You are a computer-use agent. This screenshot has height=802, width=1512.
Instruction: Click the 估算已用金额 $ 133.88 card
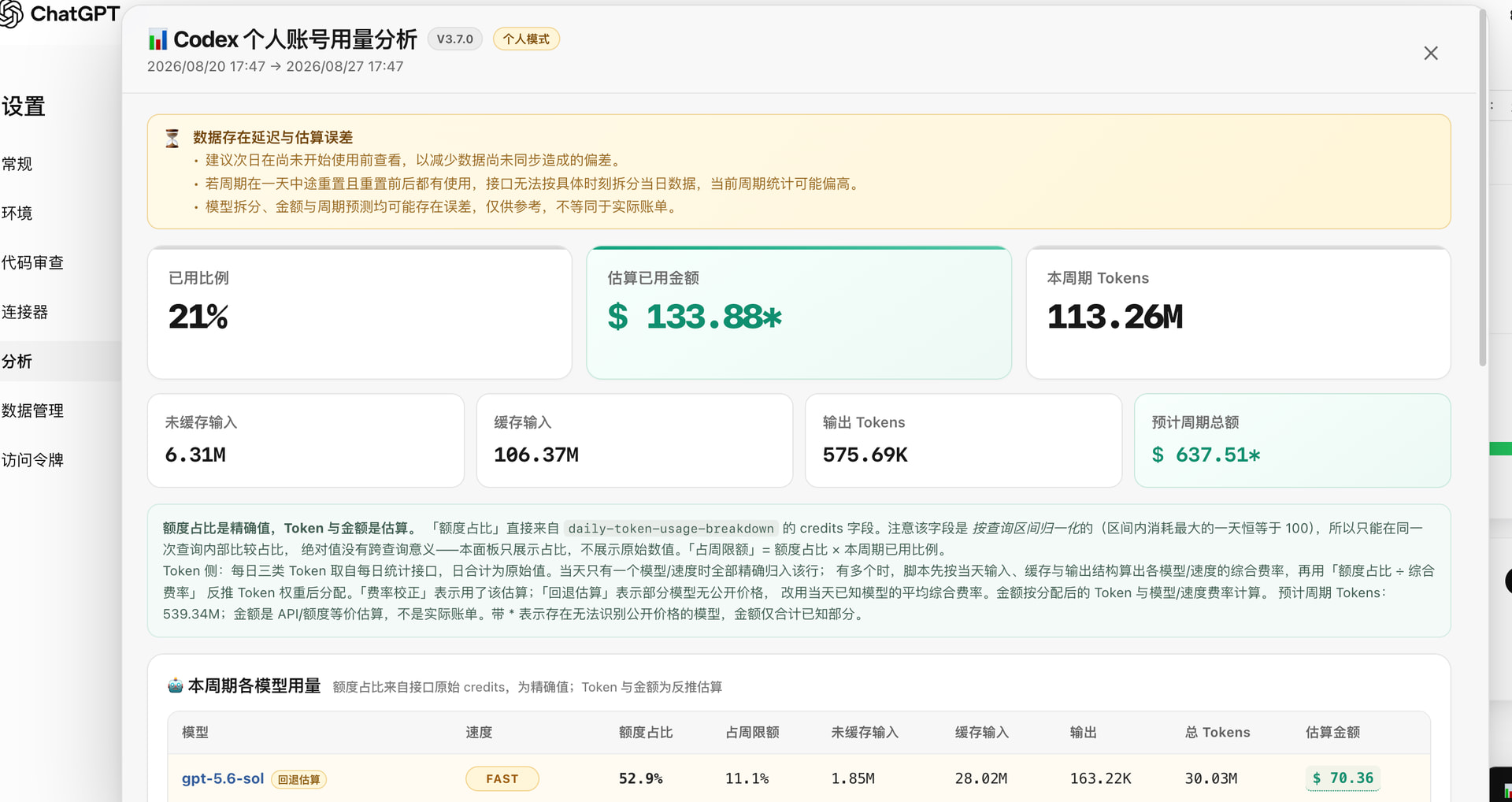[799, 313]
